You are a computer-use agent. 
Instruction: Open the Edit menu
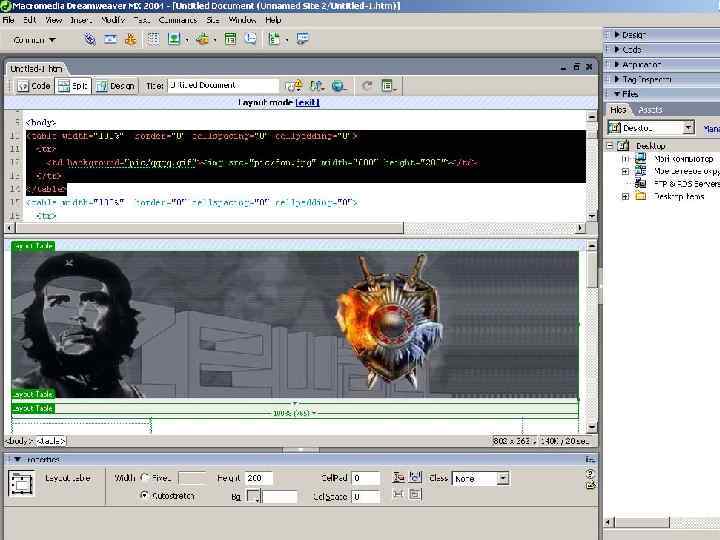pos(29,20)
